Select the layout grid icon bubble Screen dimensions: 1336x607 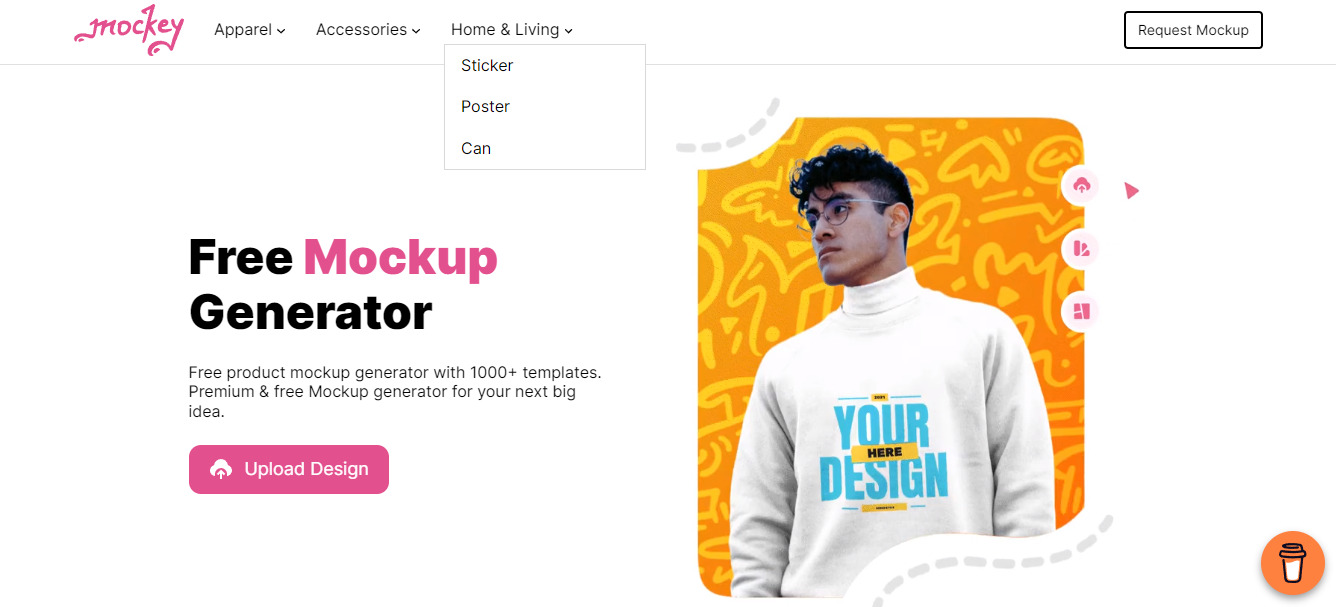point(1081,311)
